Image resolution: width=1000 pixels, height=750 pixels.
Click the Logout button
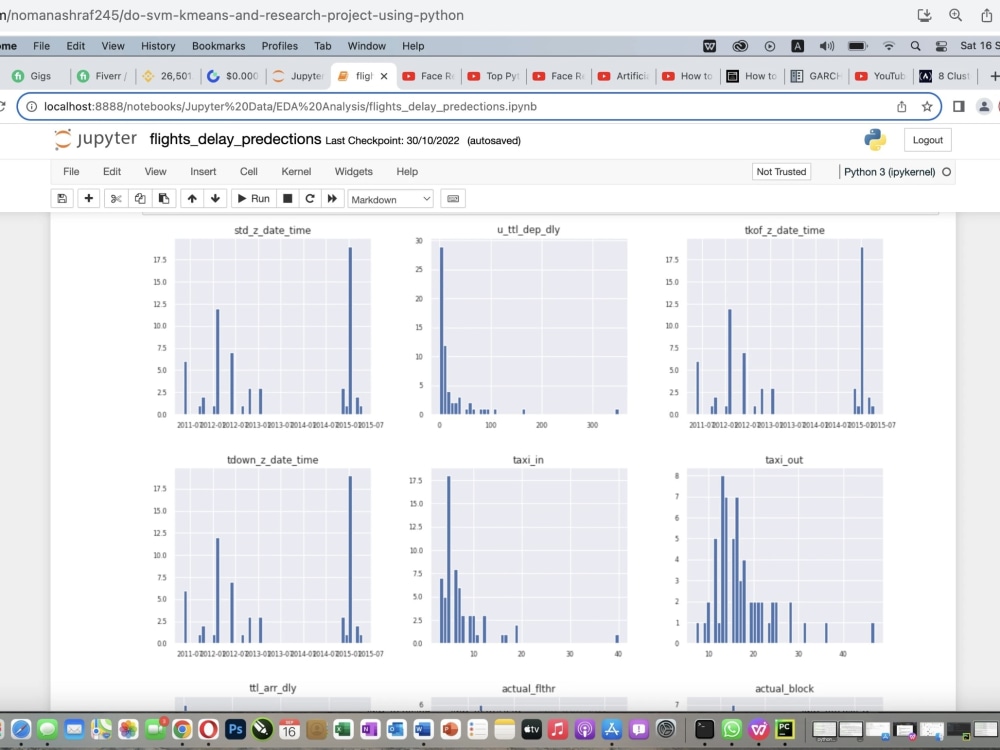click(x=927, y=139)
